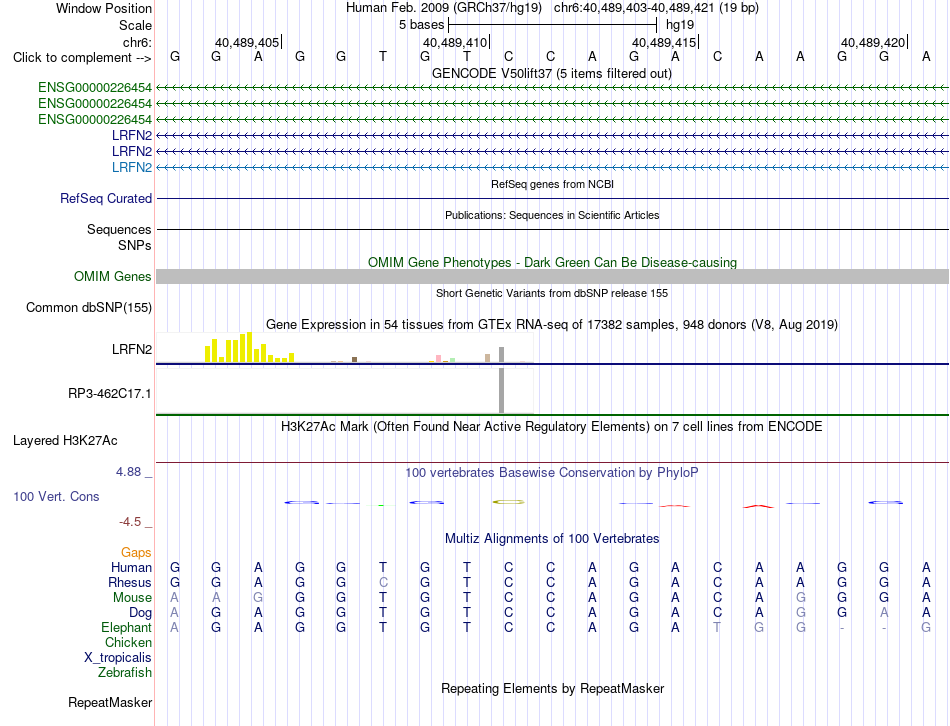Click the light C mismatch in Rhesus row
The width and height of the screenshot is (950, 726).
click(383, 582)
